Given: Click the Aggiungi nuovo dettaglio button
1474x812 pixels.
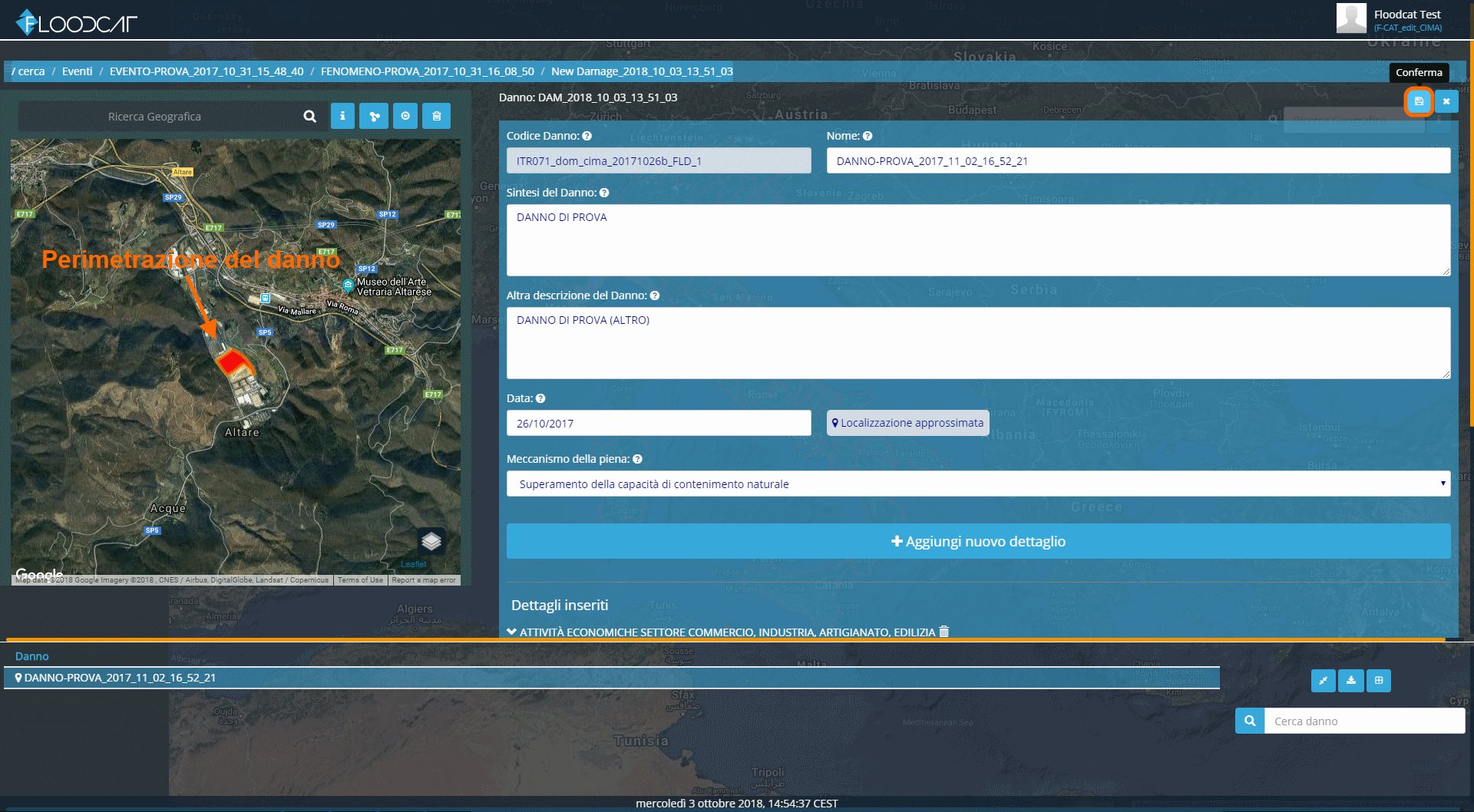Looking at the screenshot, I should click(978, 541).
